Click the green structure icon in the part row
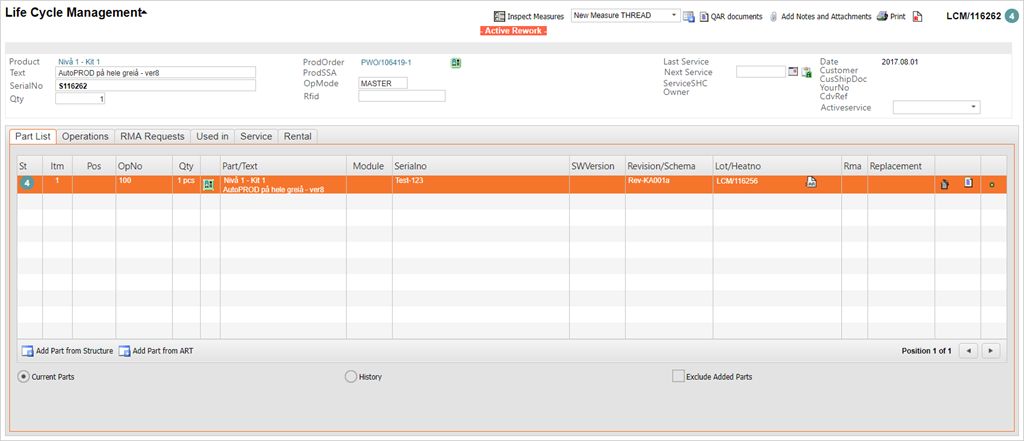The image size is (1024, 441). (x=210, y=184)
